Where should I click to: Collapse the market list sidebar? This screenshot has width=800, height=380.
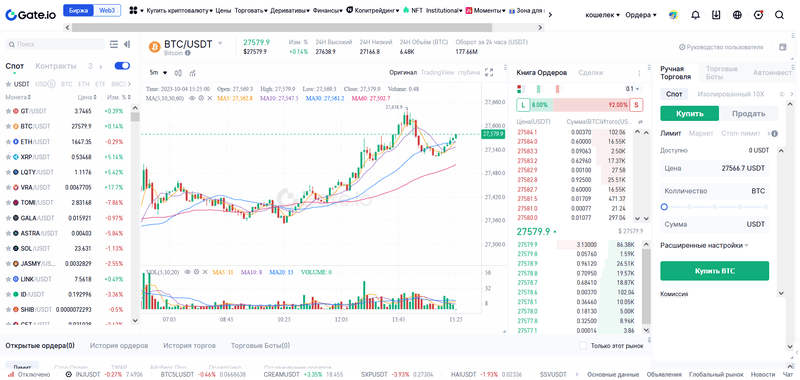pyautogui.click(x=127, y=44)
